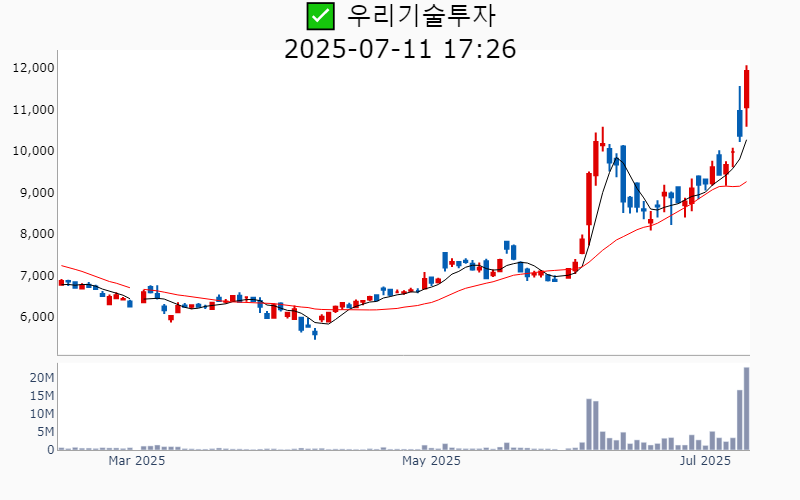800x500 pixels.
Task: Click the 5M volume axis label
Action: 45,432
